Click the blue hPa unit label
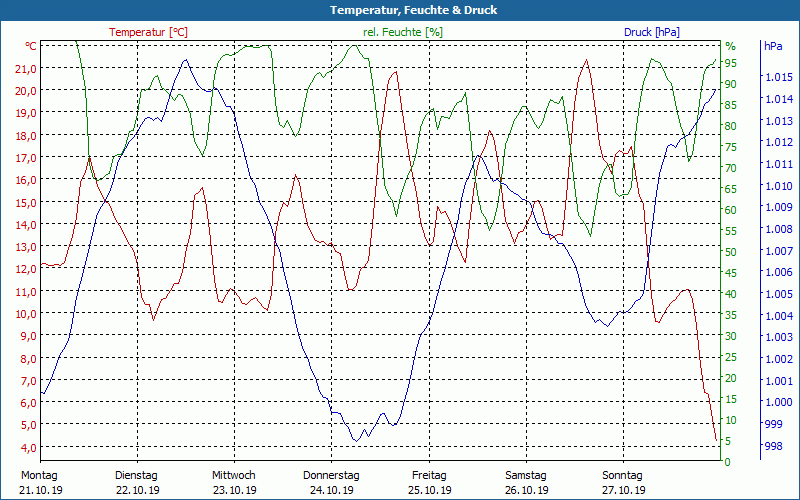 pos(773,46)
